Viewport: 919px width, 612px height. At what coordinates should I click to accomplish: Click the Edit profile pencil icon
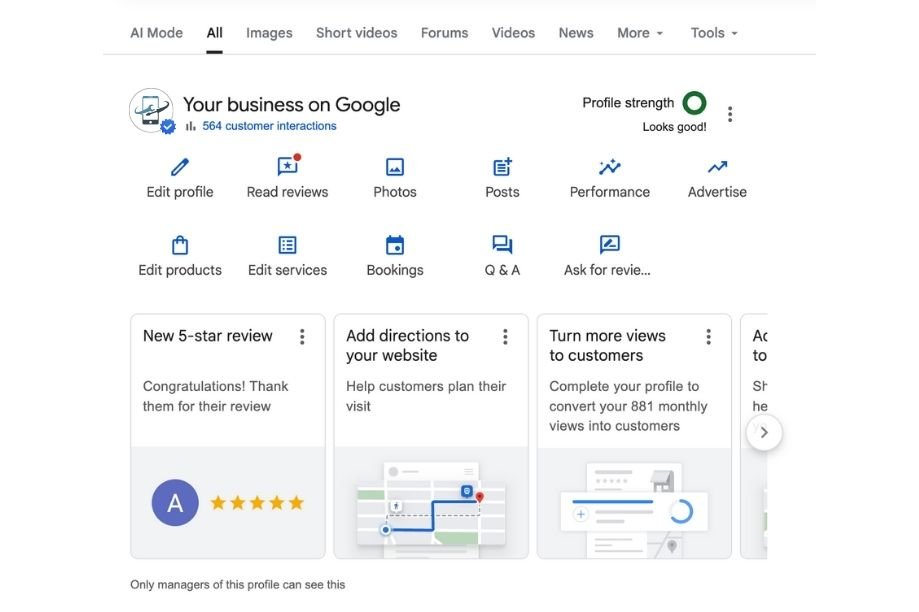tap(180, 167)
